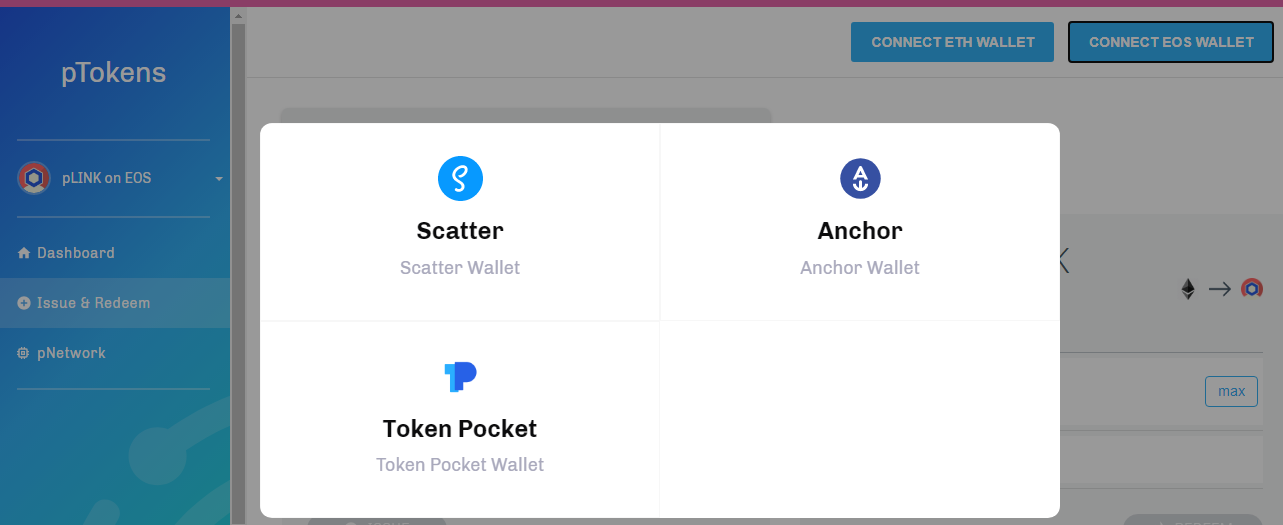Expand the pLINK on EOS dropdown arrow
This screenshot has width=1283, height=525.
coord(219,179)
